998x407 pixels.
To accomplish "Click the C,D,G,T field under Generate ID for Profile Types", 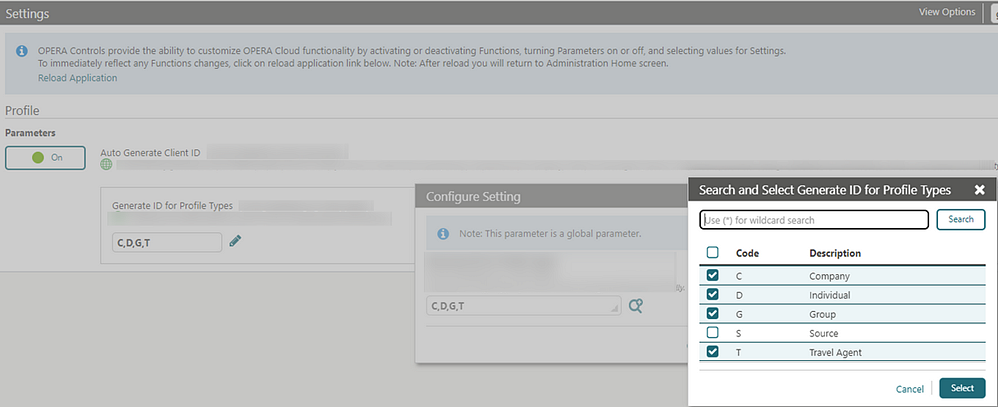I will click(167, 242).
